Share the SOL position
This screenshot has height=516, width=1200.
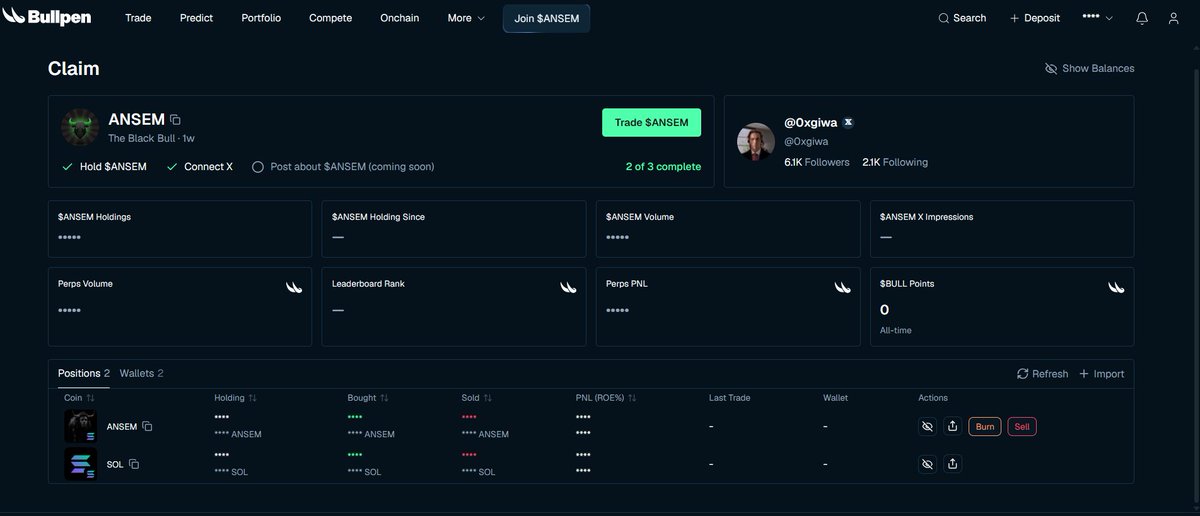(952, 464)
